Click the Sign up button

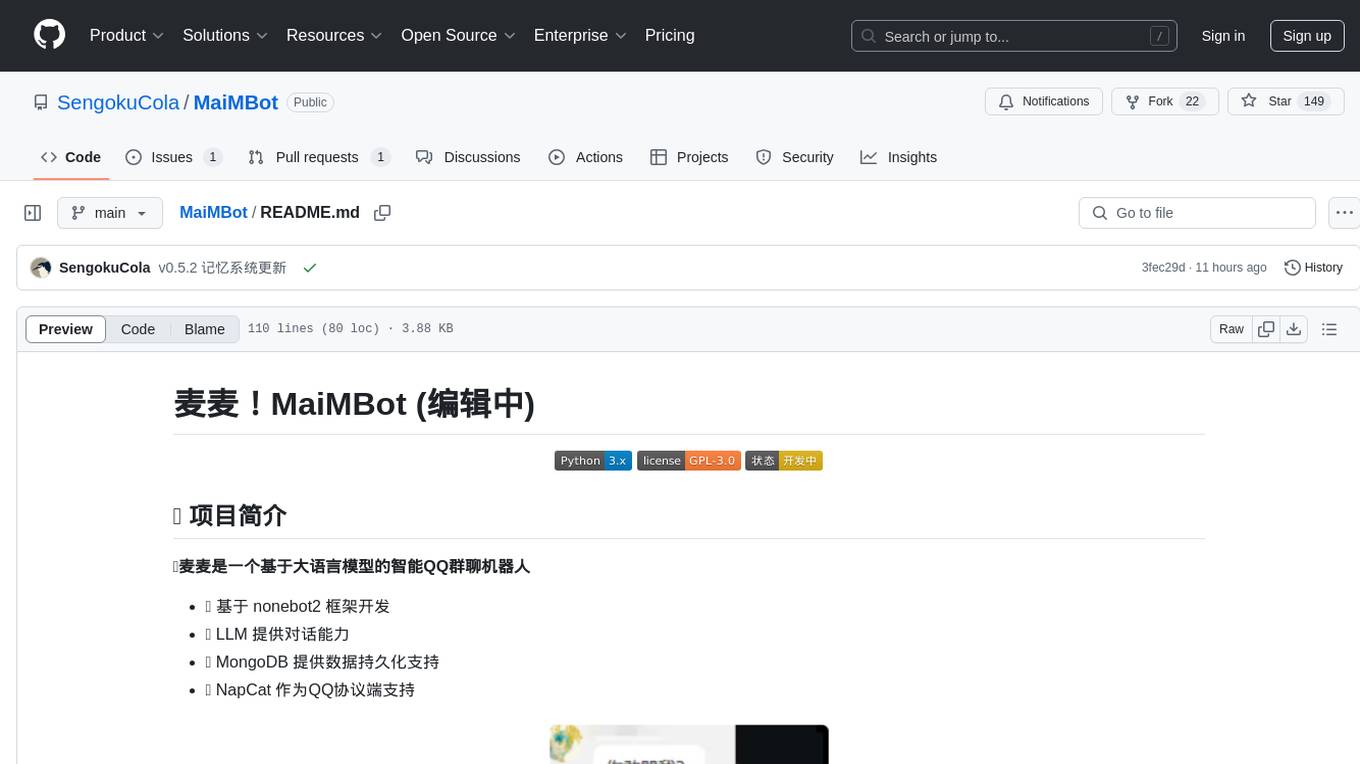point(1307,36)
